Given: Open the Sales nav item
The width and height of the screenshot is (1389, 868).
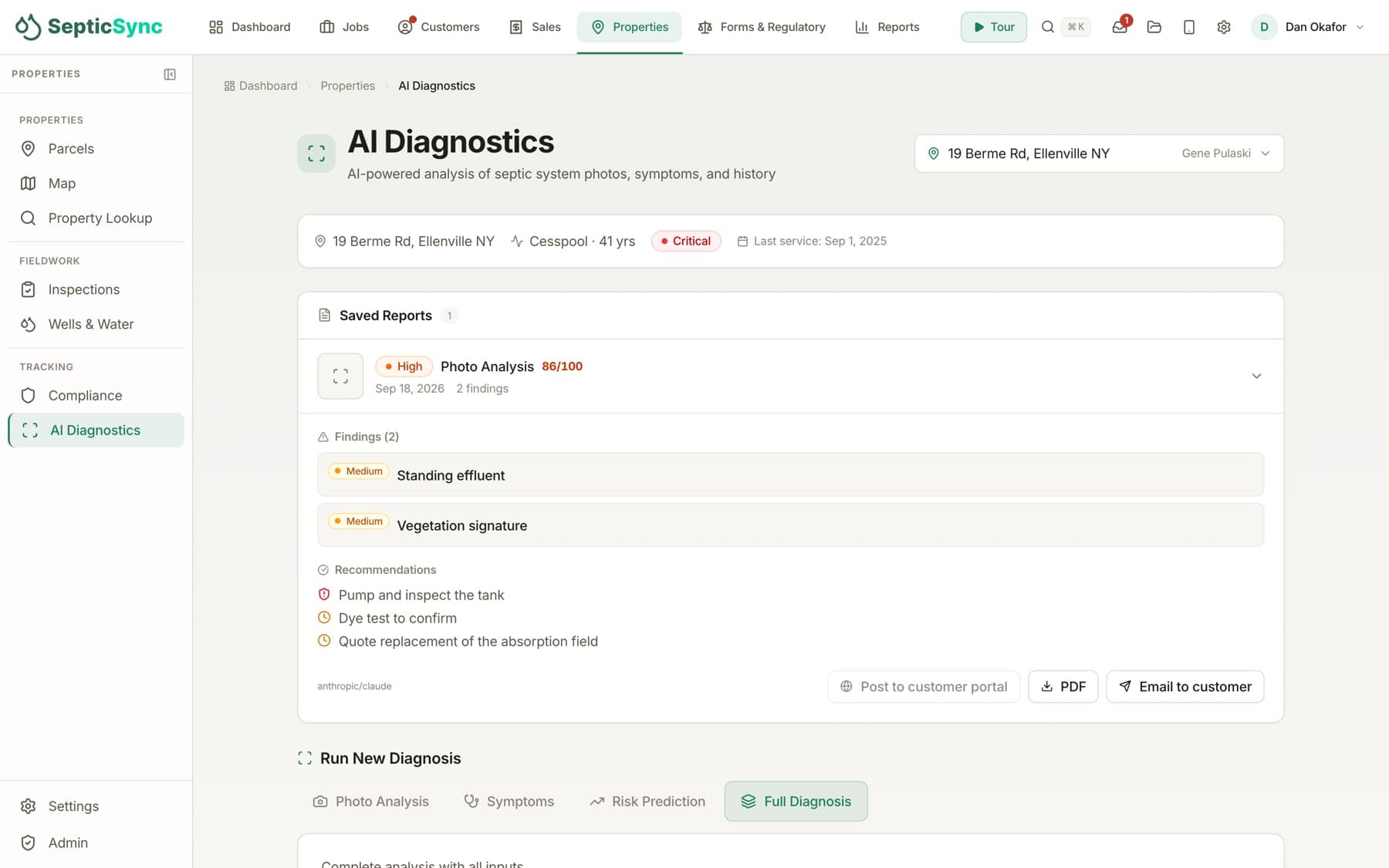Looking at the screenshot, I should 535,27.
